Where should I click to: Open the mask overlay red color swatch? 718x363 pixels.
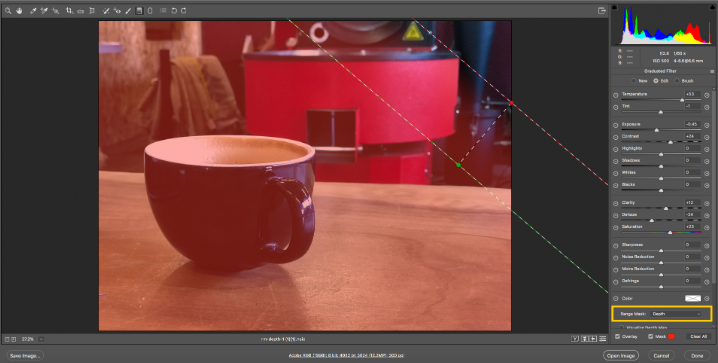click(671, 336)
